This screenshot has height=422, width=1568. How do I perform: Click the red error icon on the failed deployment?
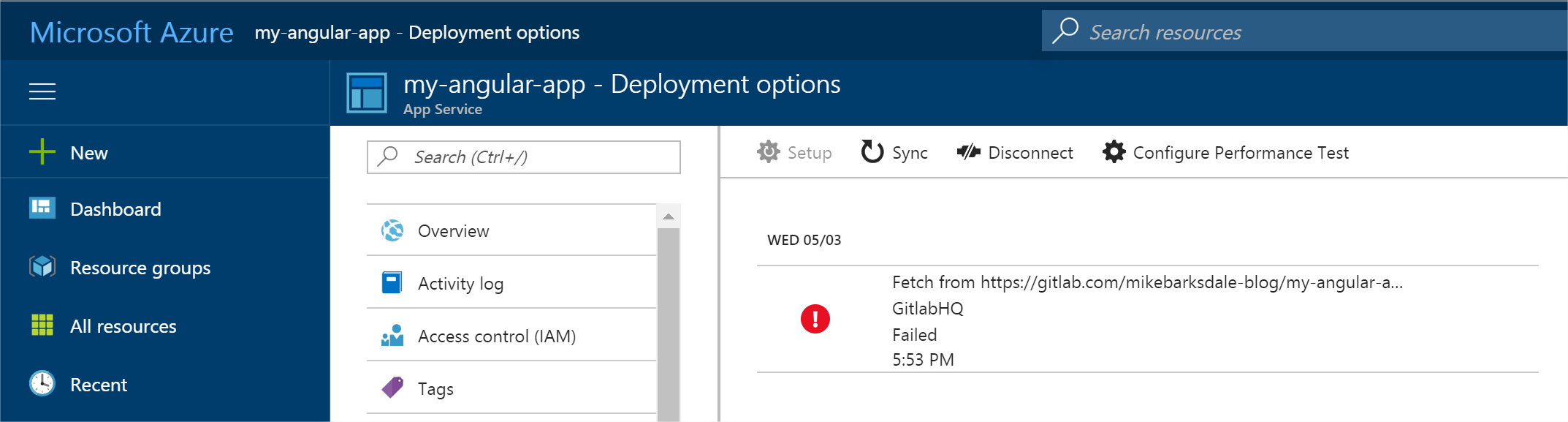pyautogui.click(x=815, y=319)
